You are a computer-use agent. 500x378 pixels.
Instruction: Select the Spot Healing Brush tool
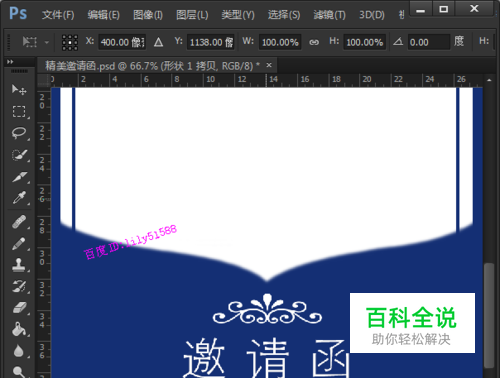pos(19,222)
